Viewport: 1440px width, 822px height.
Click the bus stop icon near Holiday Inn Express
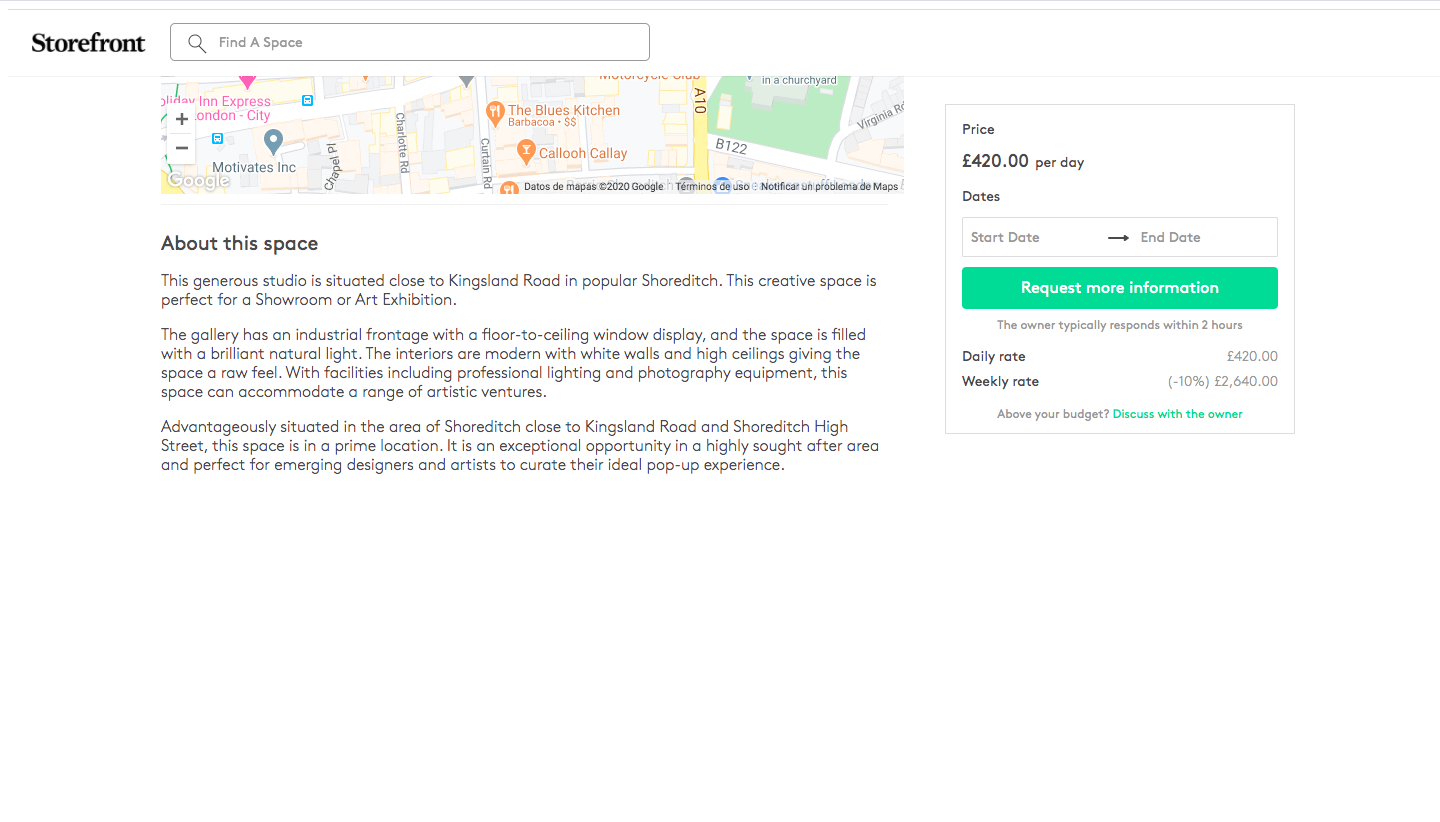point(308,100)
